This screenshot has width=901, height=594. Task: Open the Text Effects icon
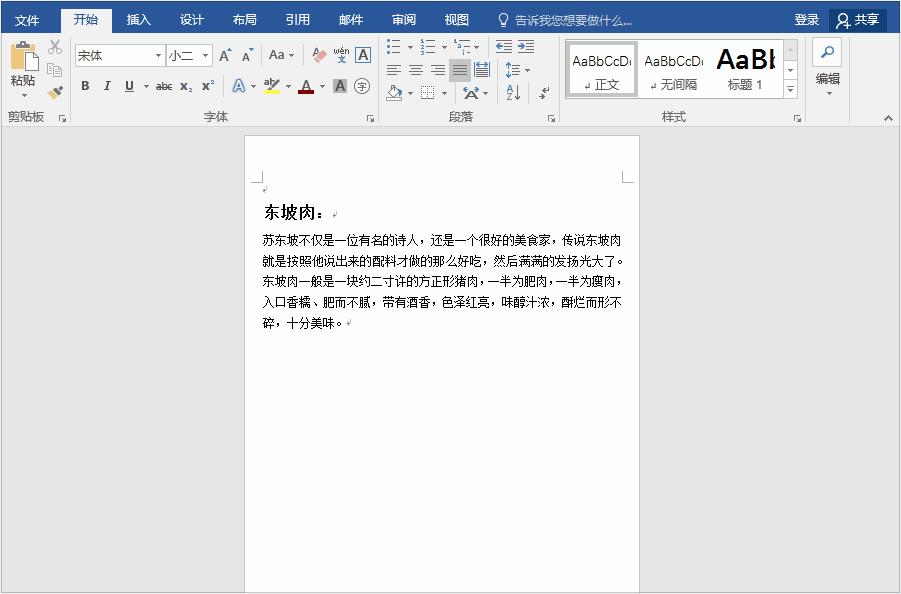(239, 88)
